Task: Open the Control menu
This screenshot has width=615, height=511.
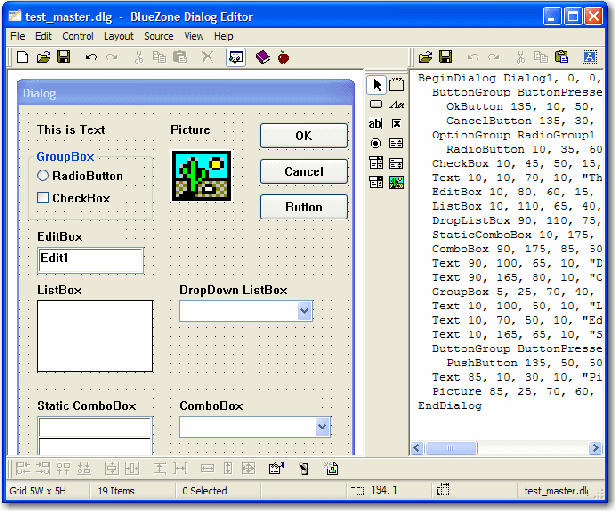Action: click(78, 36)
